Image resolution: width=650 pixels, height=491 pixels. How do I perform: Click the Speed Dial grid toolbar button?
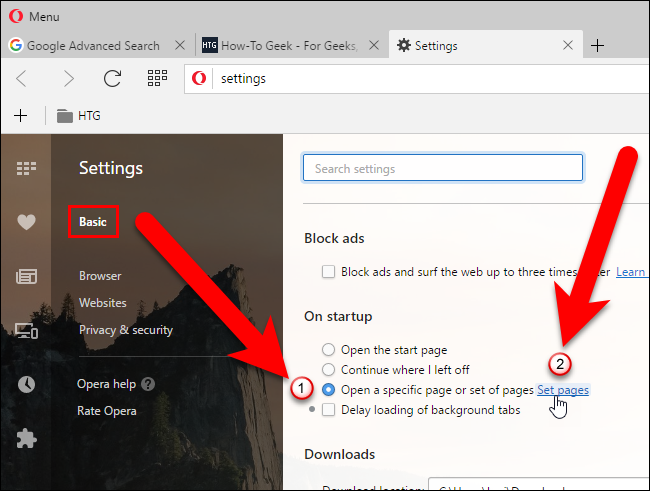(157, 78)
